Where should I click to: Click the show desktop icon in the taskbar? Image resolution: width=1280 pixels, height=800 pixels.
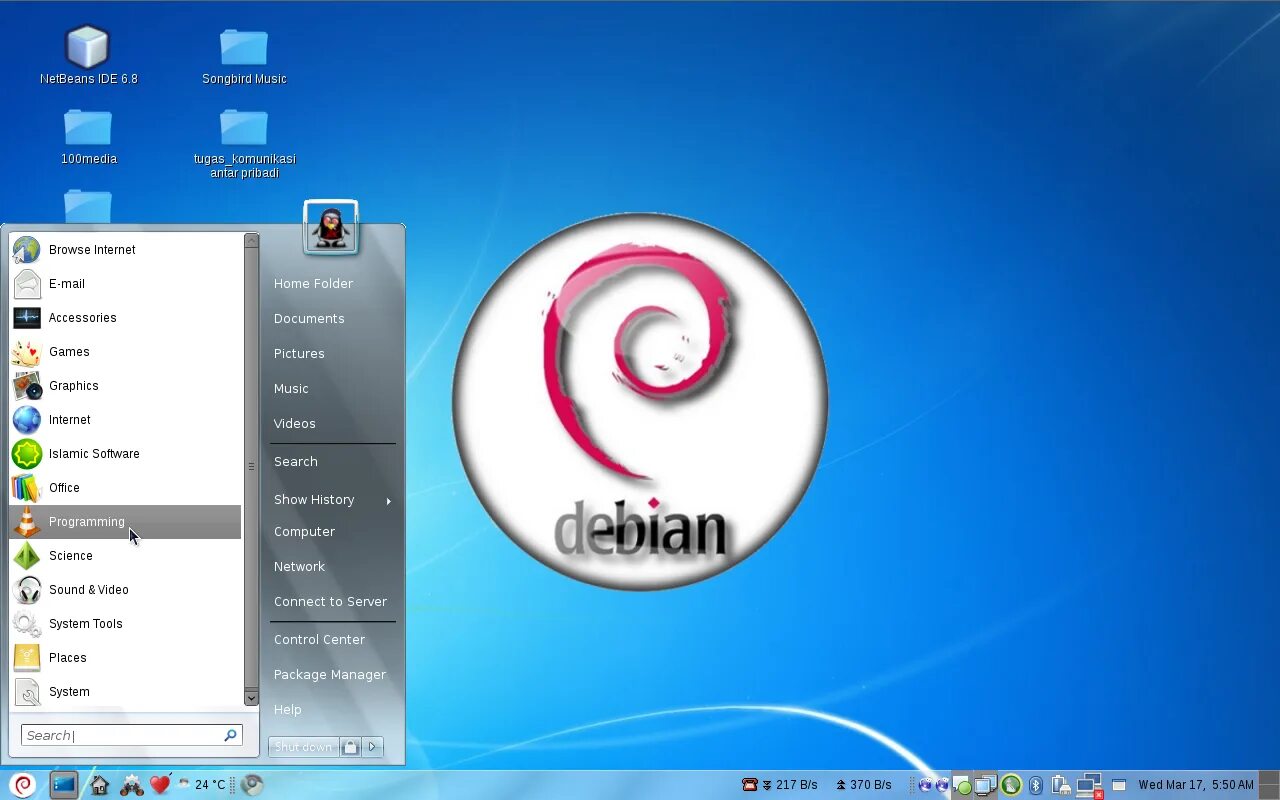point(64,785)
